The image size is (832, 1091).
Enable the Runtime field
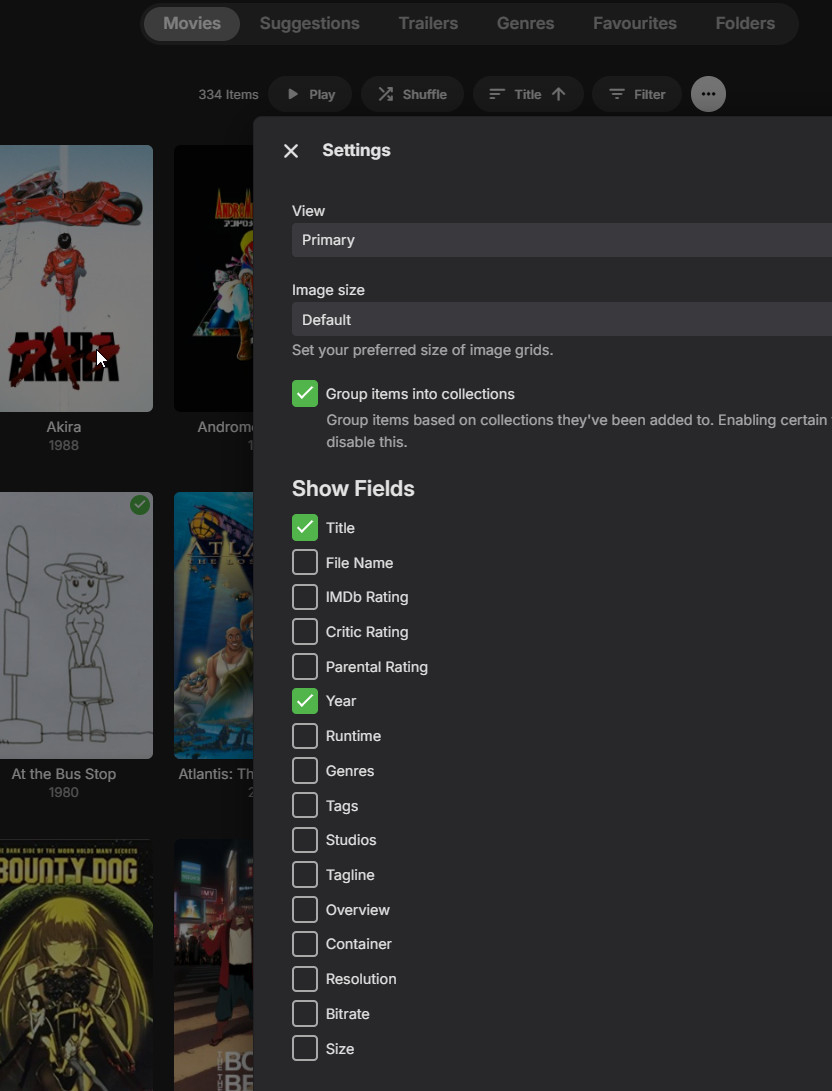[x=305, y=735]
